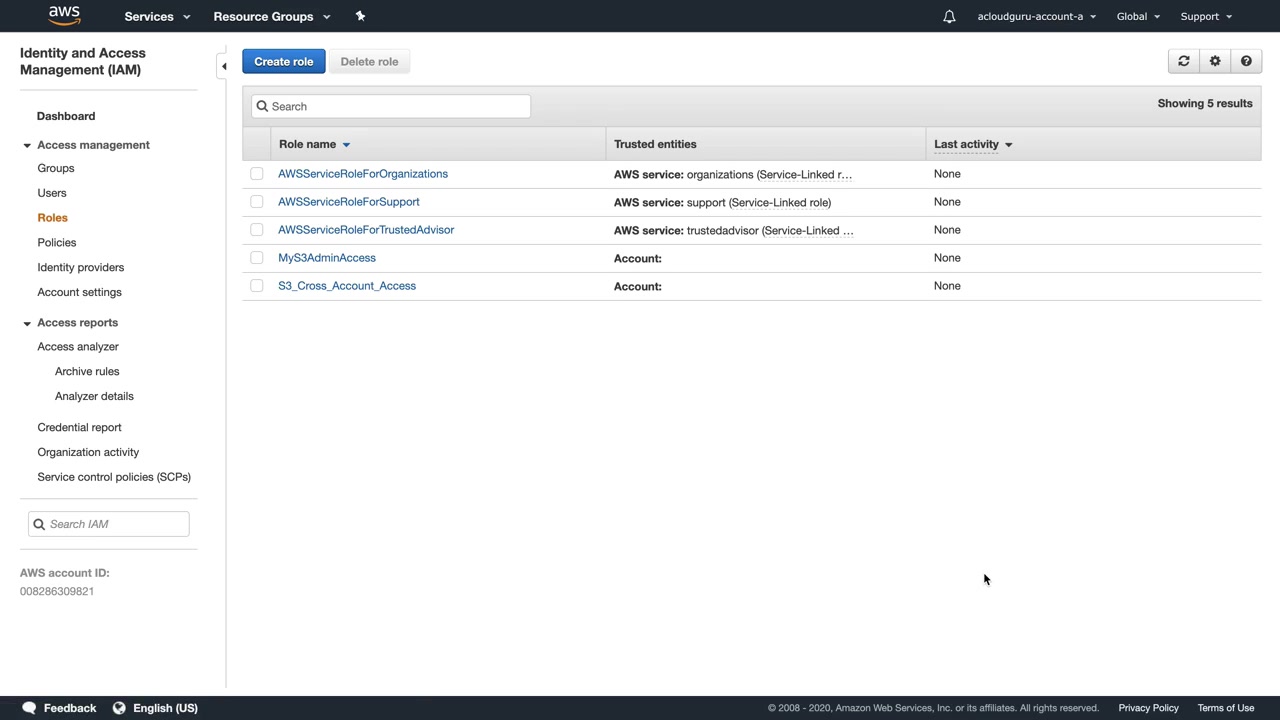Click the pin shortcuts icon in navbar

tap(360, 16)
